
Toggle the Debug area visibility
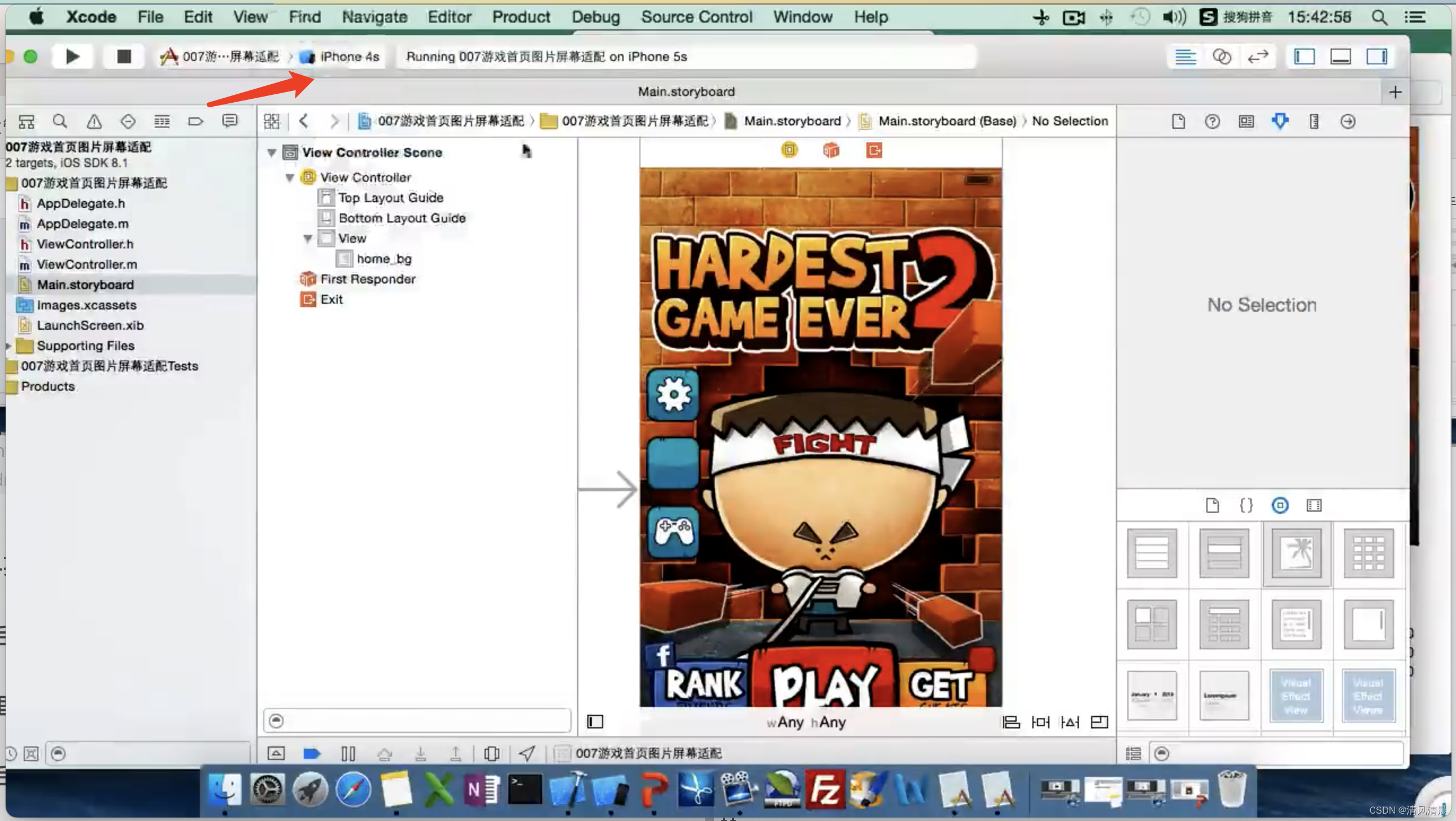coord(1341,56)
